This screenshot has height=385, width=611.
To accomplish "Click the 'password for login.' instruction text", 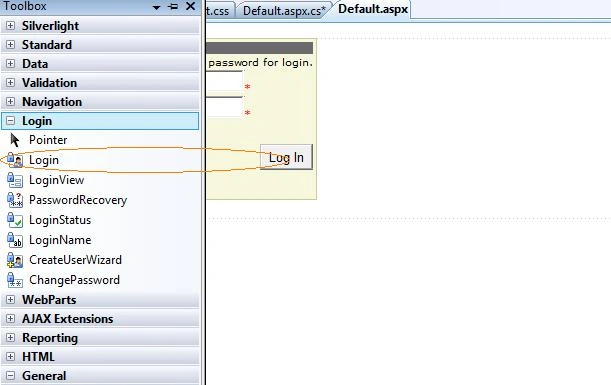I will point(260,62).
